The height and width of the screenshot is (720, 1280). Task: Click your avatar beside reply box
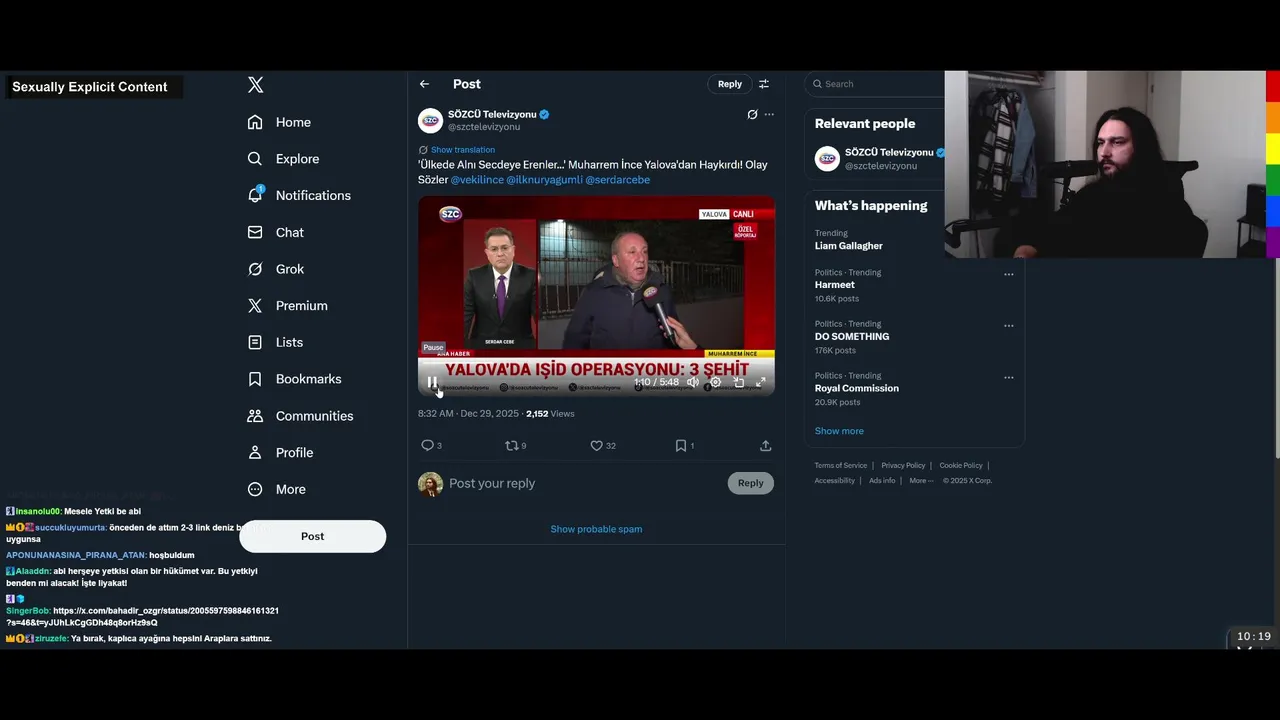[430, 484]
